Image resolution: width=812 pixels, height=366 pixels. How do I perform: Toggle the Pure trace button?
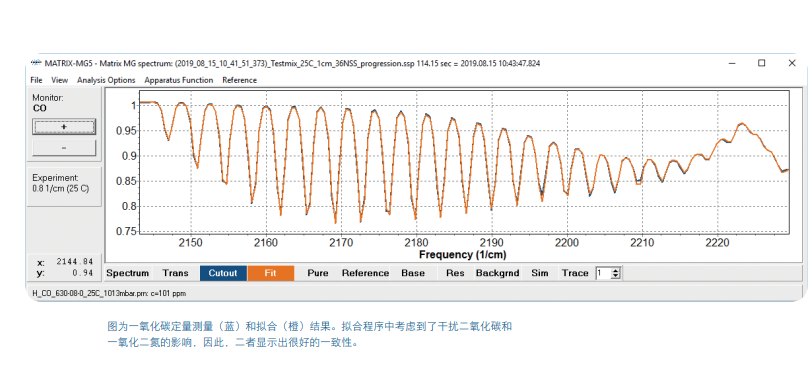tap(317, 273)
